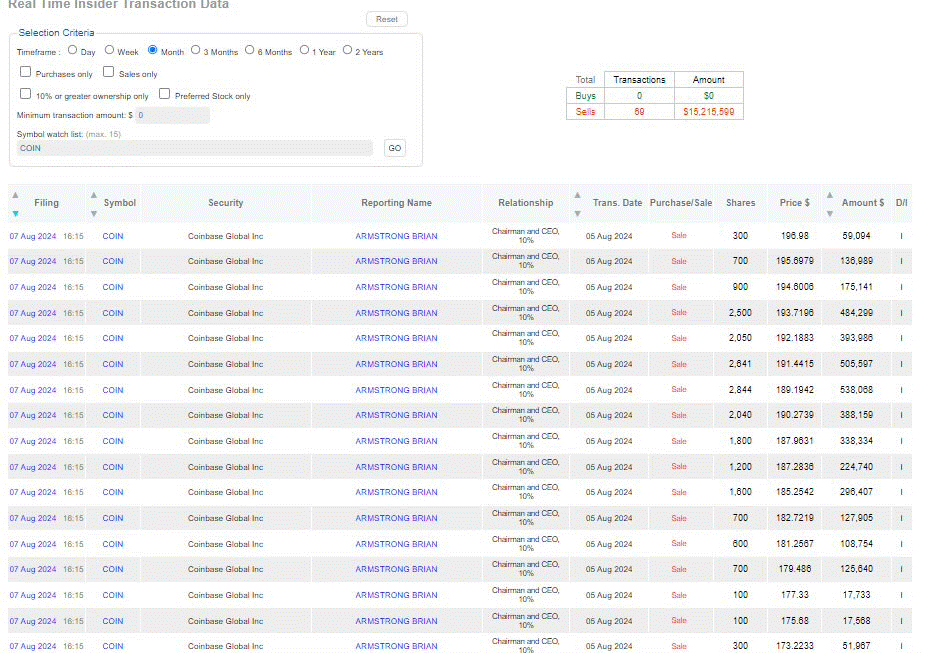Sort Amount $ column ascending arrow
933x653 pixels.
pos(829,194)
